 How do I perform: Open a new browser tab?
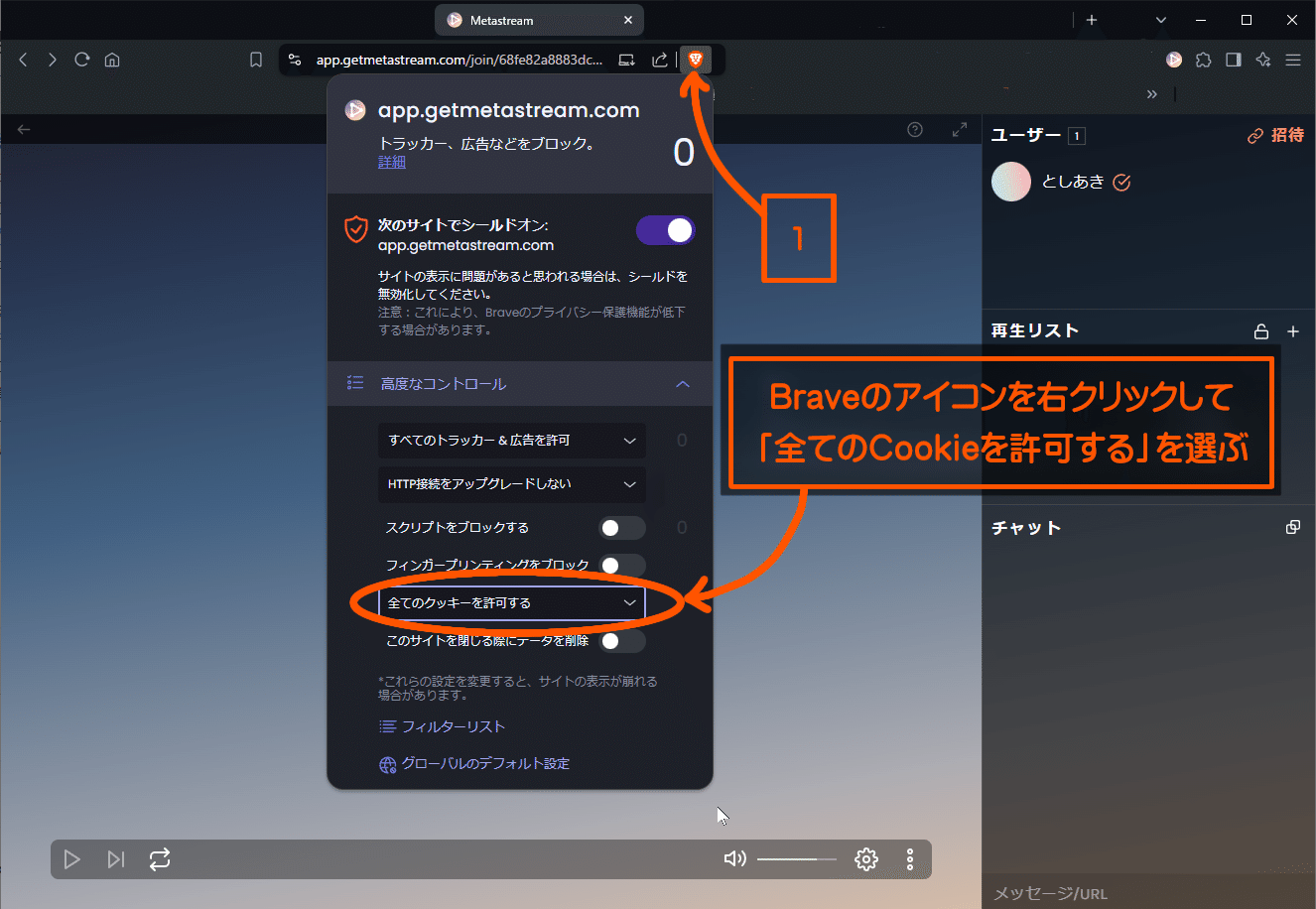(1092, 20)
